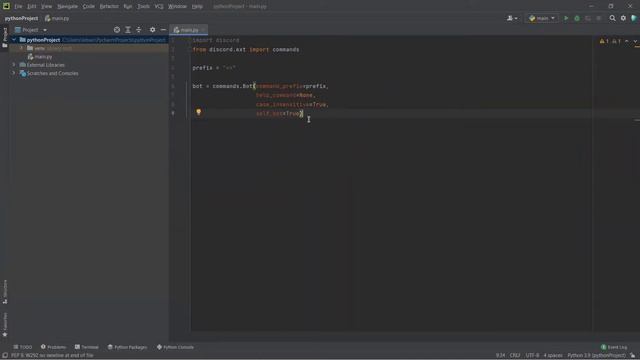The width and height of the screenshot is (640, 360).
Task: Click the Stop process square icon
Action: coord(599,18)
